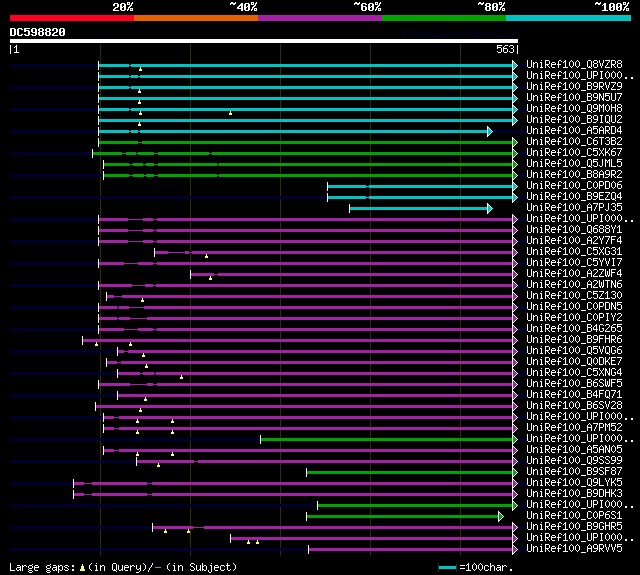Click the label UniRef100_B8A9R2
Image resolution: width=640 pixels, height=575 pixels.
(x=574, y=175)
